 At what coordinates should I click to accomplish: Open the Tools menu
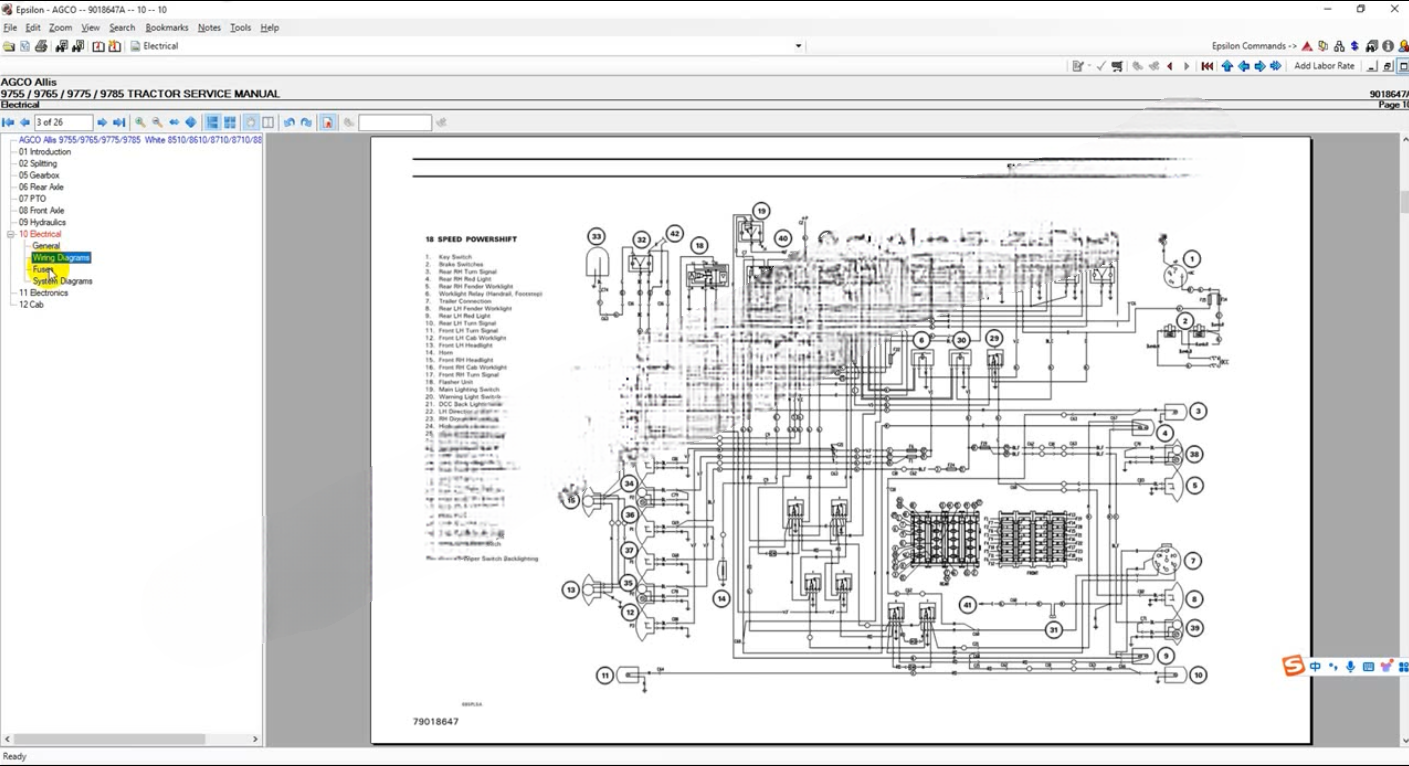(240, 28)
